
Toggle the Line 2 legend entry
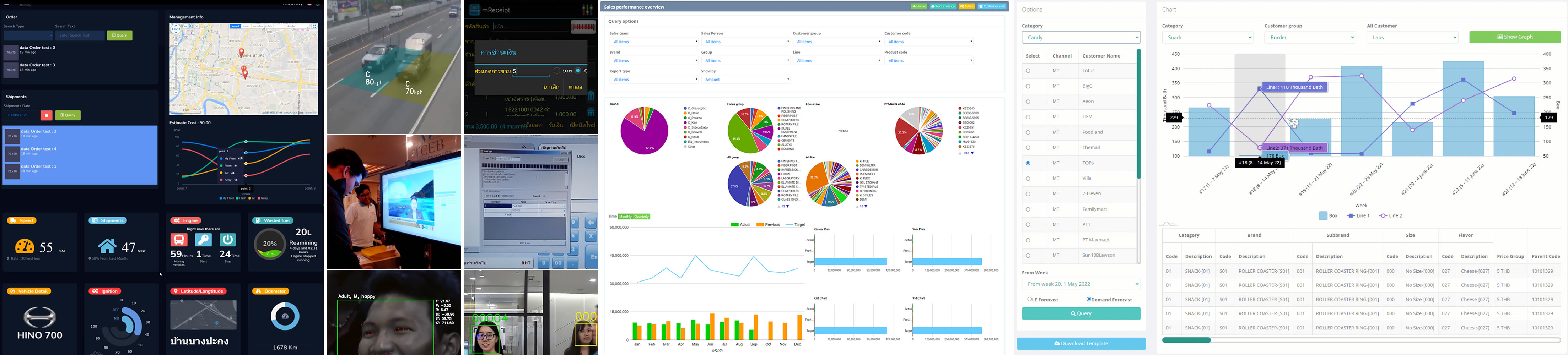tap(1391, 216)
